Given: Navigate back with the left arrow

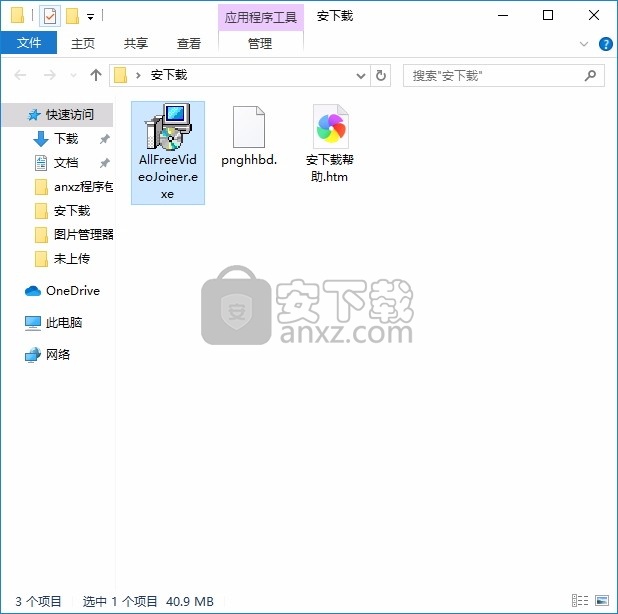Looking at the screenshot, I should pos(21,75).
